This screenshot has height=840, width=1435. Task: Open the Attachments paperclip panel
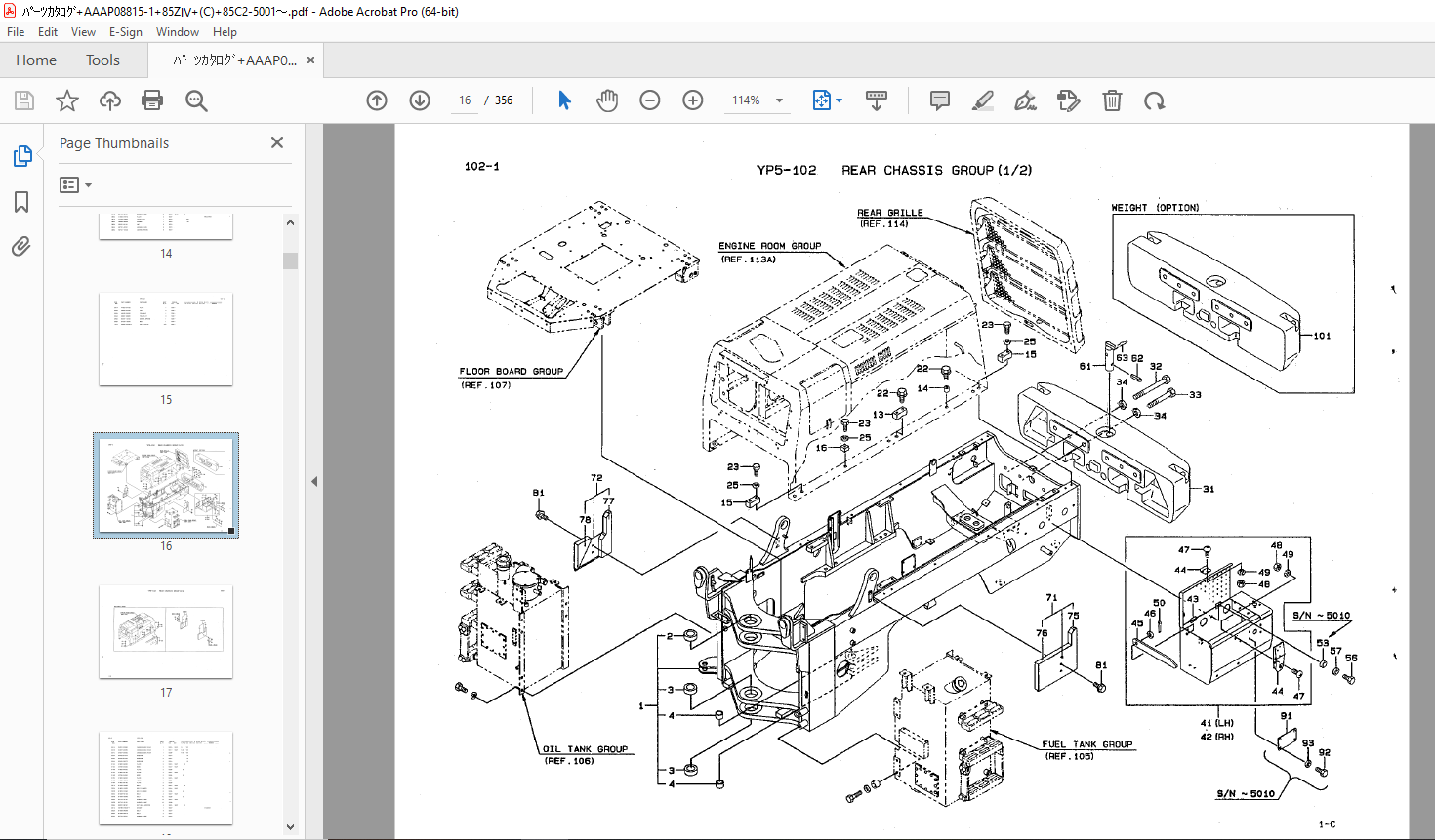coord(21,246)
